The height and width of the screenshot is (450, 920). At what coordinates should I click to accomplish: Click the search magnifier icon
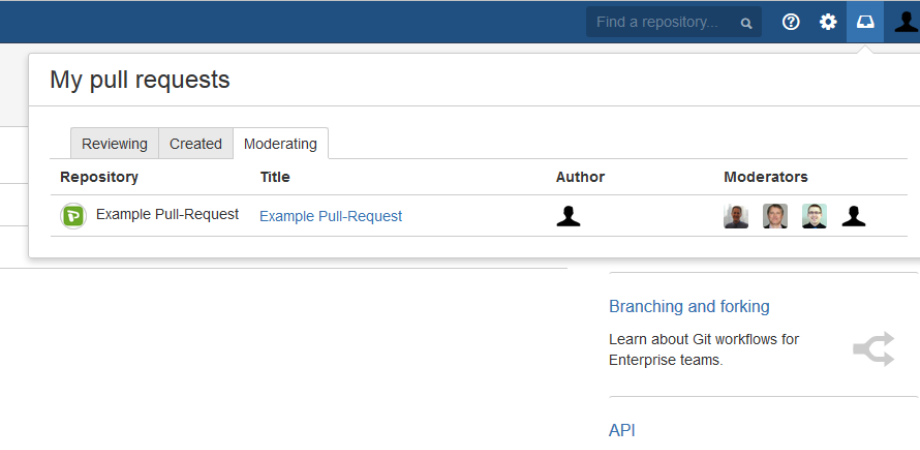746,23
